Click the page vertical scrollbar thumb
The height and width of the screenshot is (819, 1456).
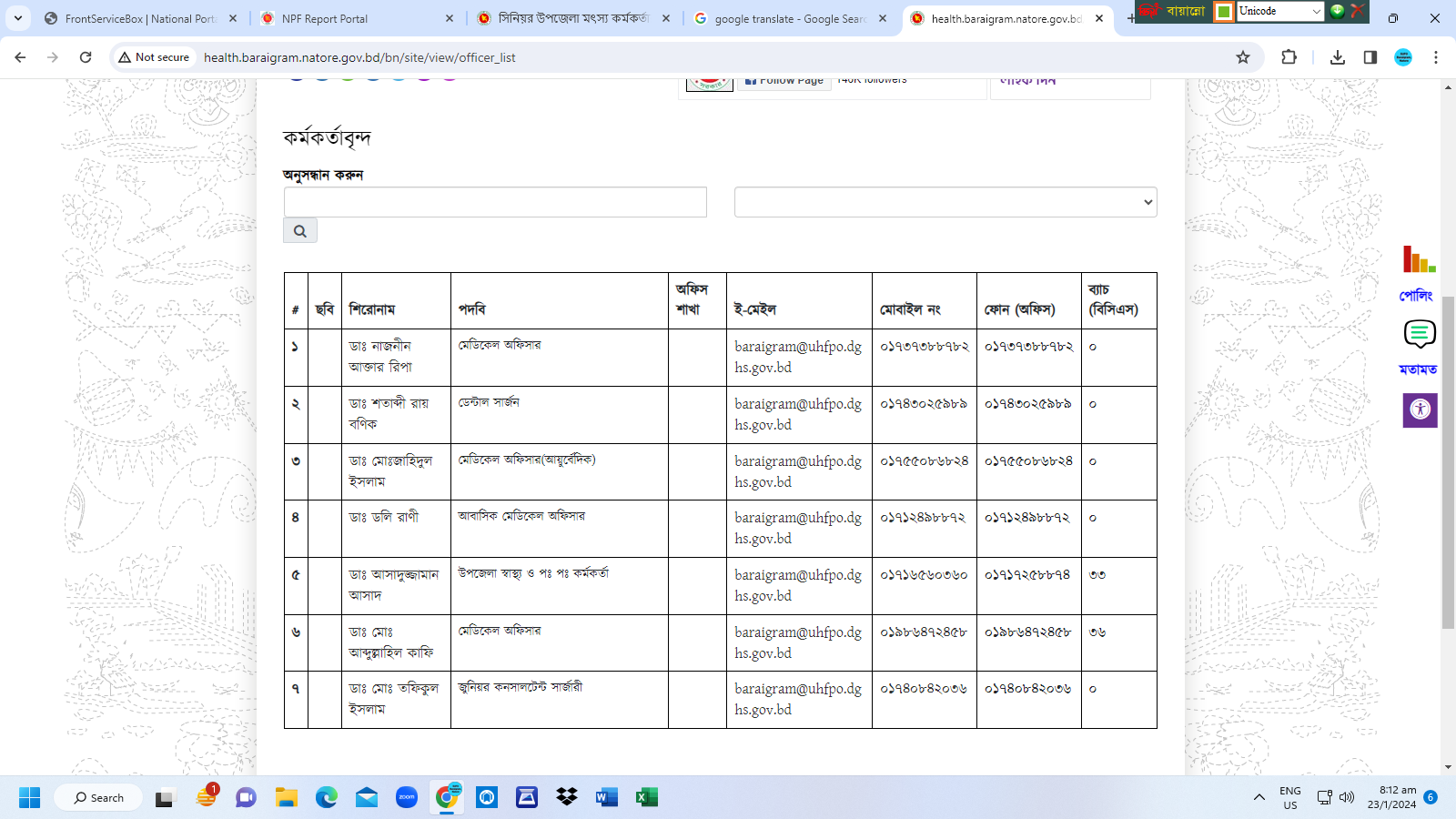click(x=1448, y=462)
